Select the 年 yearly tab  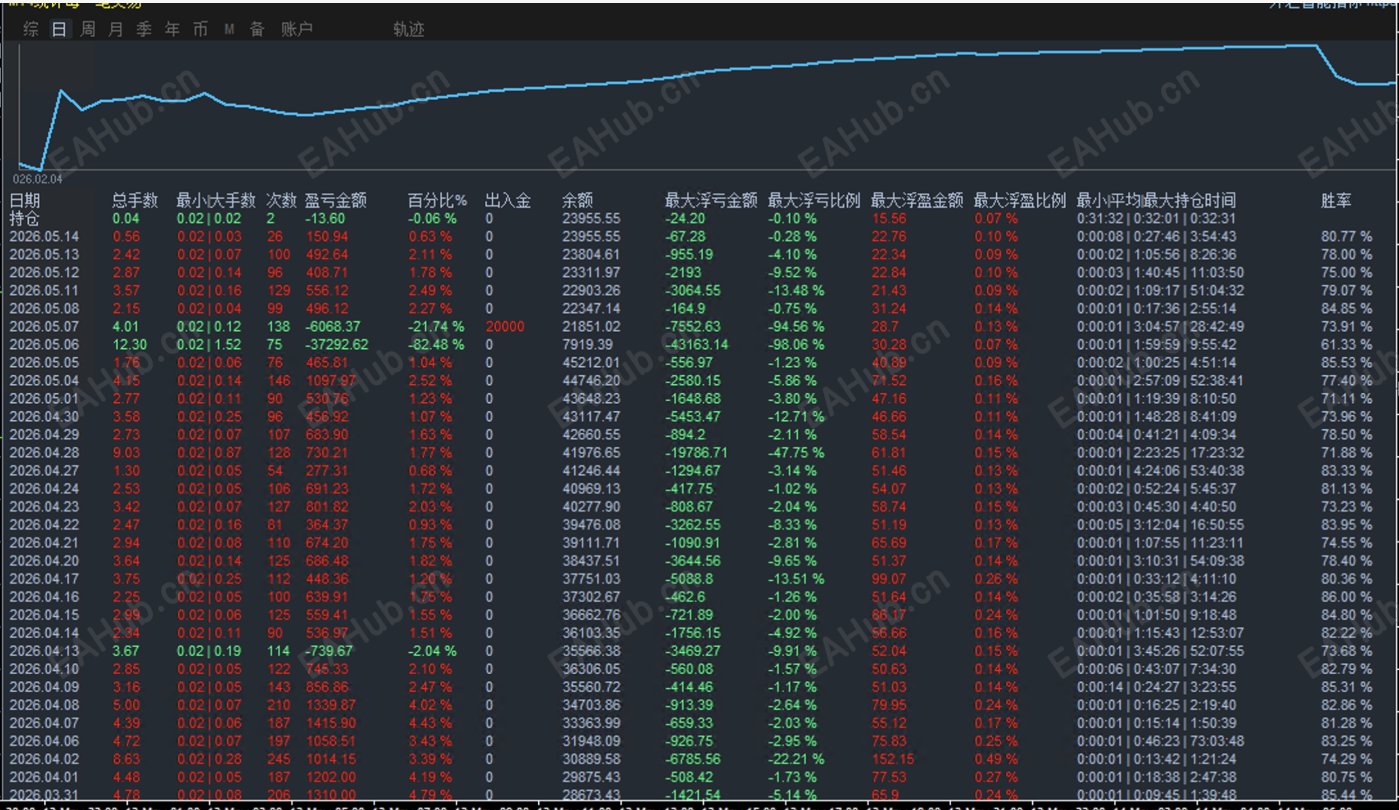172,29
